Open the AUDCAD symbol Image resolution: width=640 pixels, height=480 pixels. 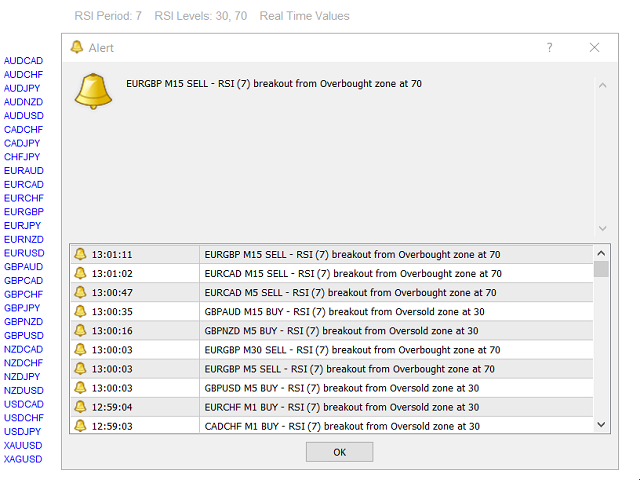(x=23, y=61)
